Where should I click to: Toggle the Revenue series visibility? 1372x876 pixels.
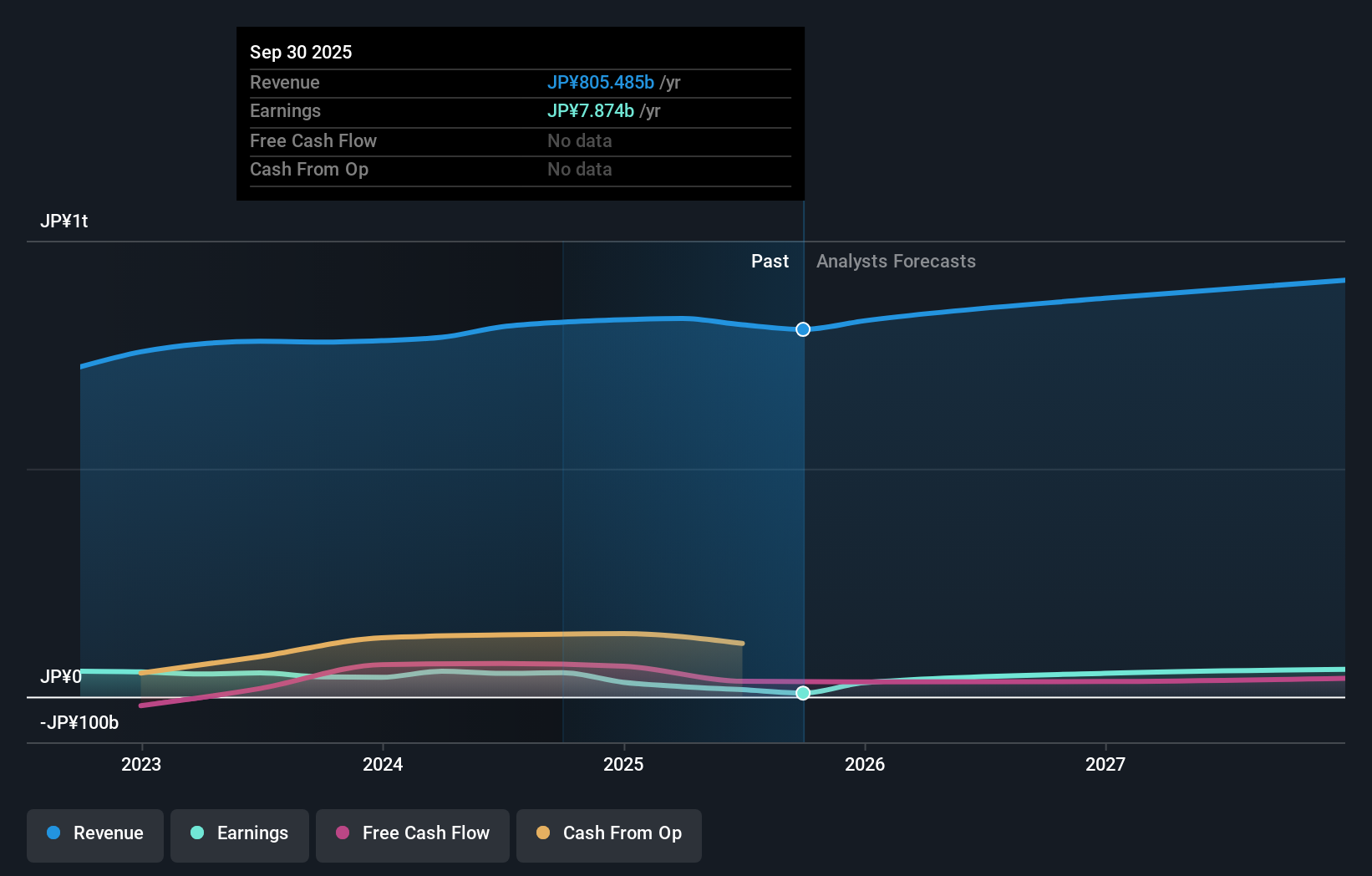(x=94, y=833)
